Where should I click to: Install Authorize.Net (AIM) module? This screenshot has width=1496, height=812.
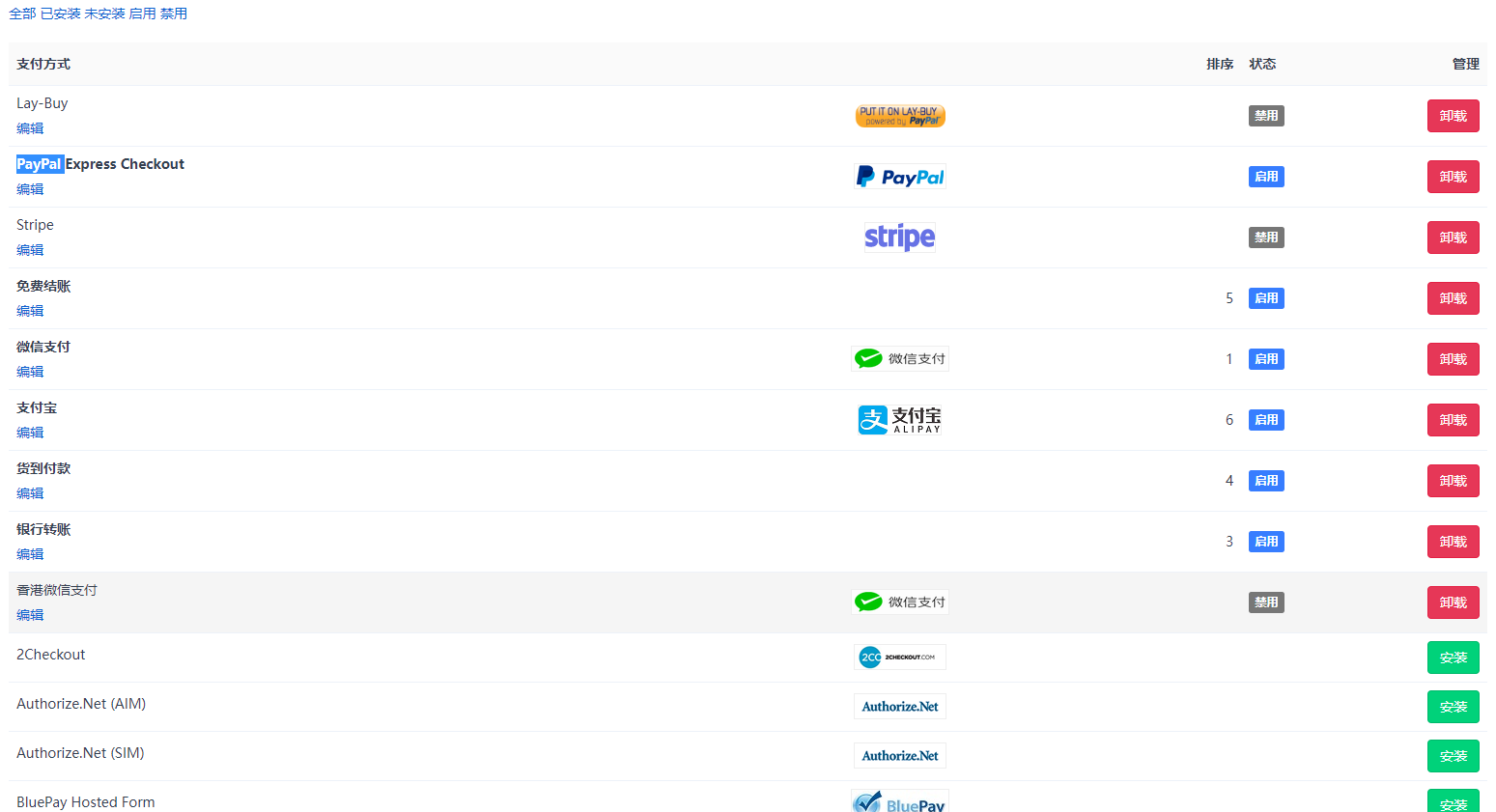[x=1454, y=707]
